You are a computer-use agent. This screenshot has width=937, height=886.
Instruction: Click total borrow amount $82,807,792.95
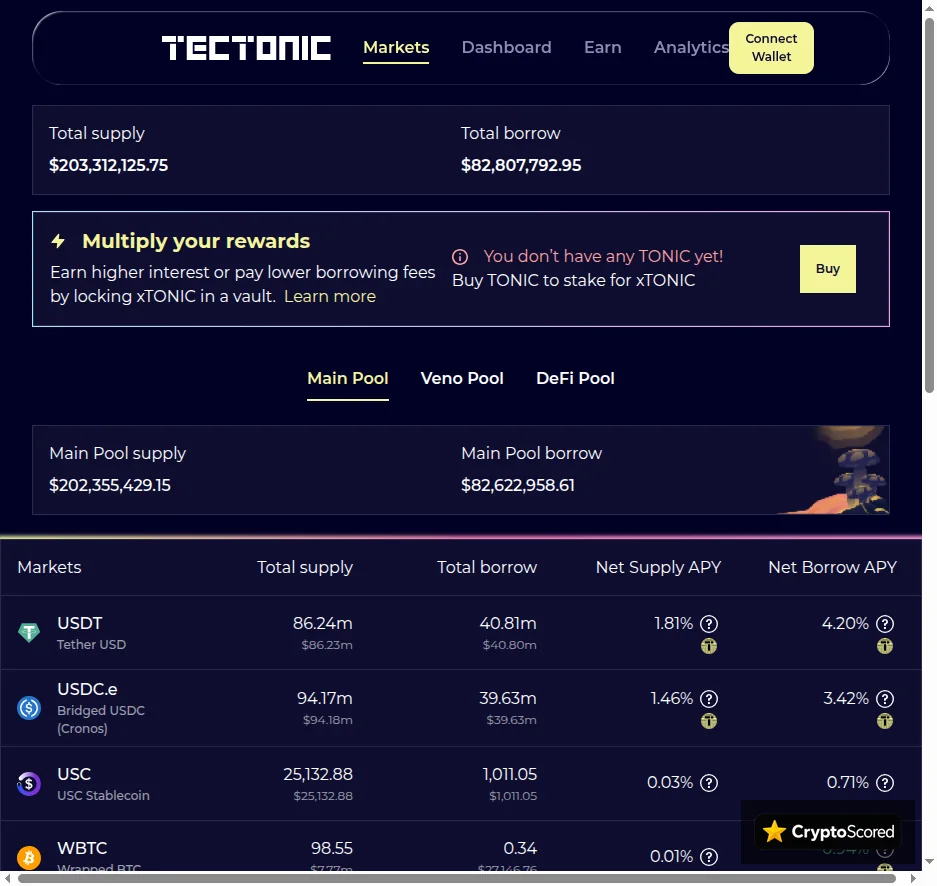click(x=520, y=165)
